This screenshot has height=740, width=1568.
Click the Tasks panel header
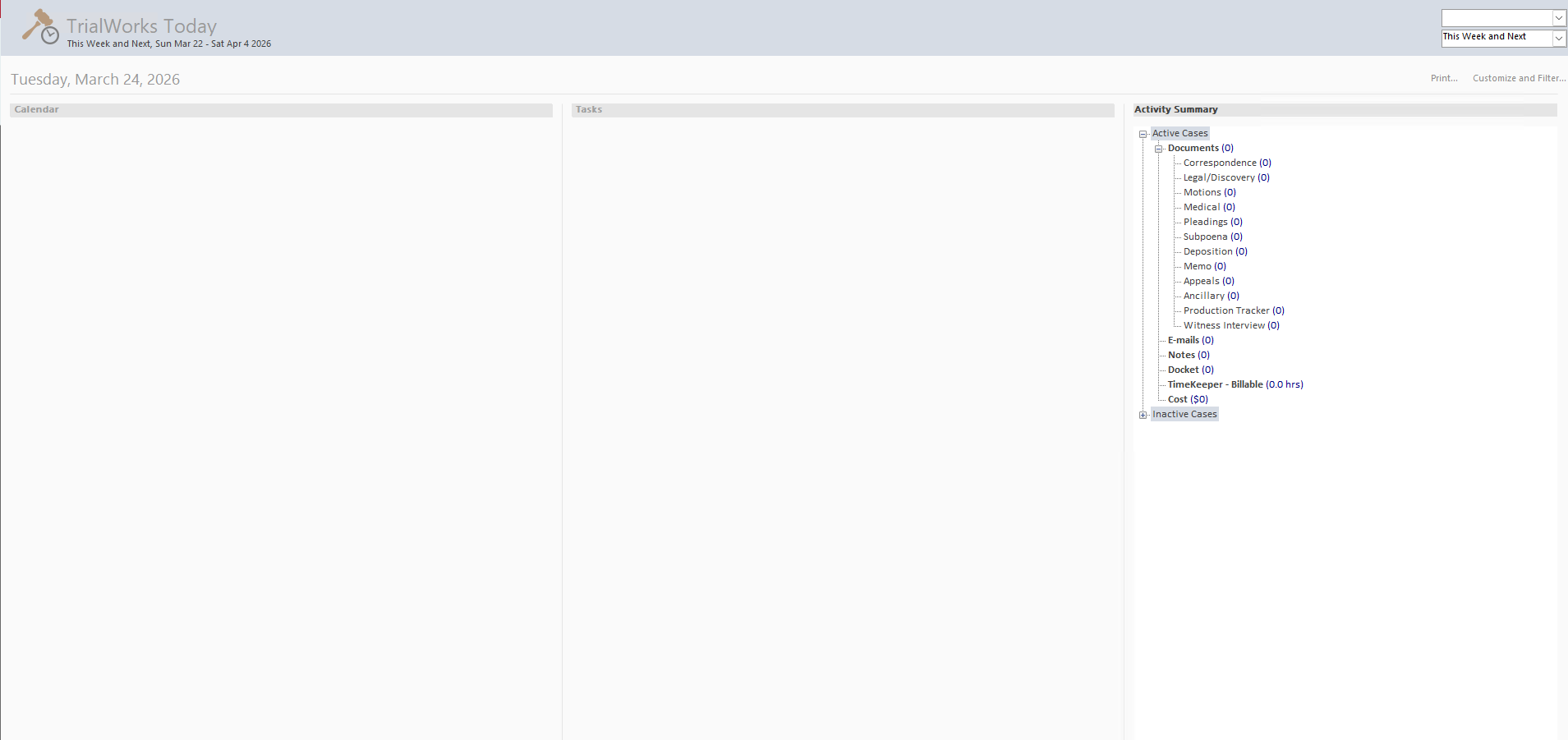(x=589, y=109)
